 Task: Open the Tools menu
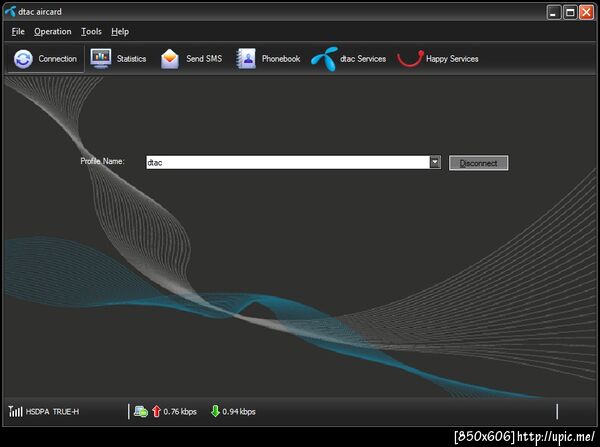[91, 31]
